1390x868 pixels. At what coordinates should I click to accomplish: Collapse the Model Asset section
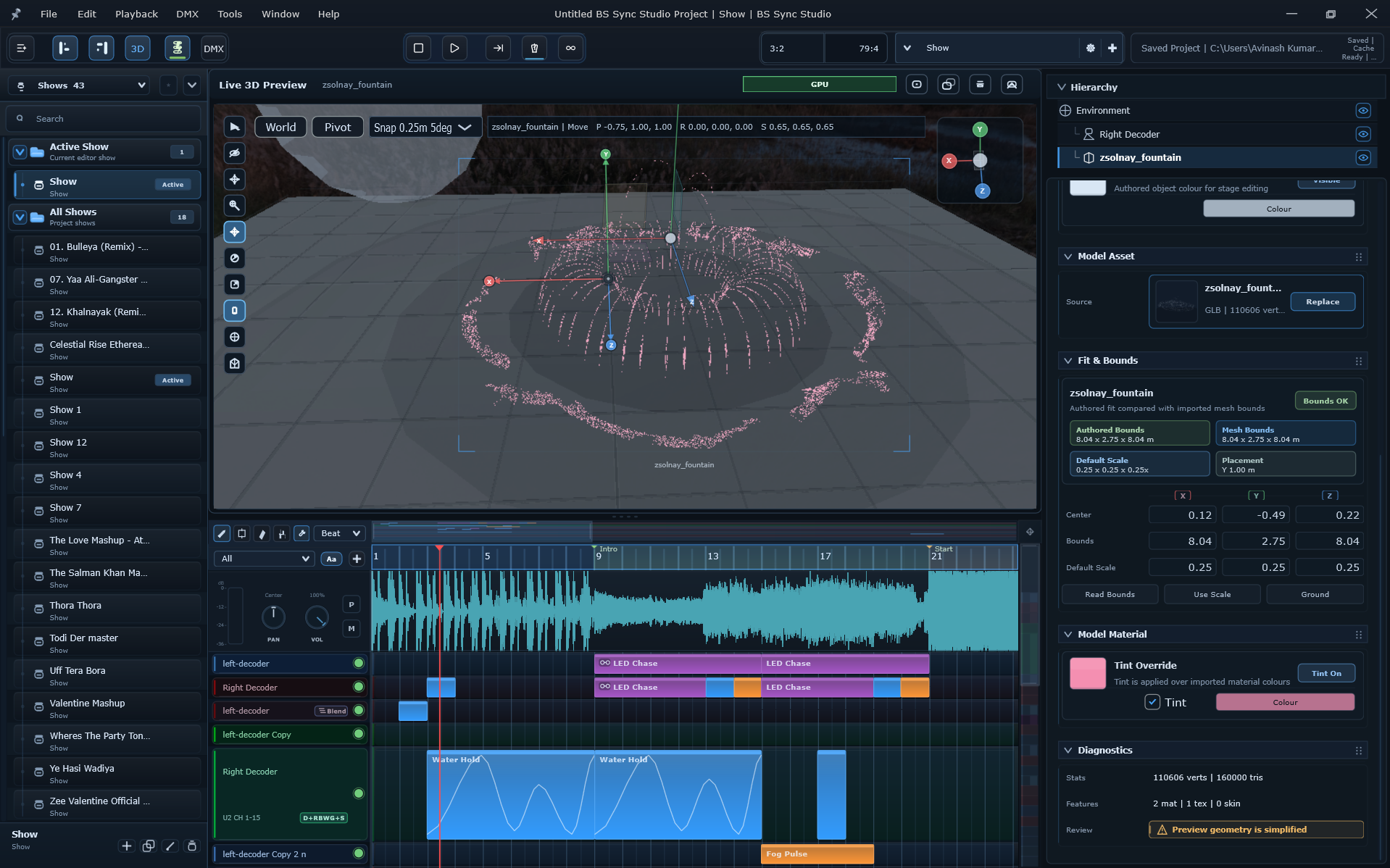1068,256
